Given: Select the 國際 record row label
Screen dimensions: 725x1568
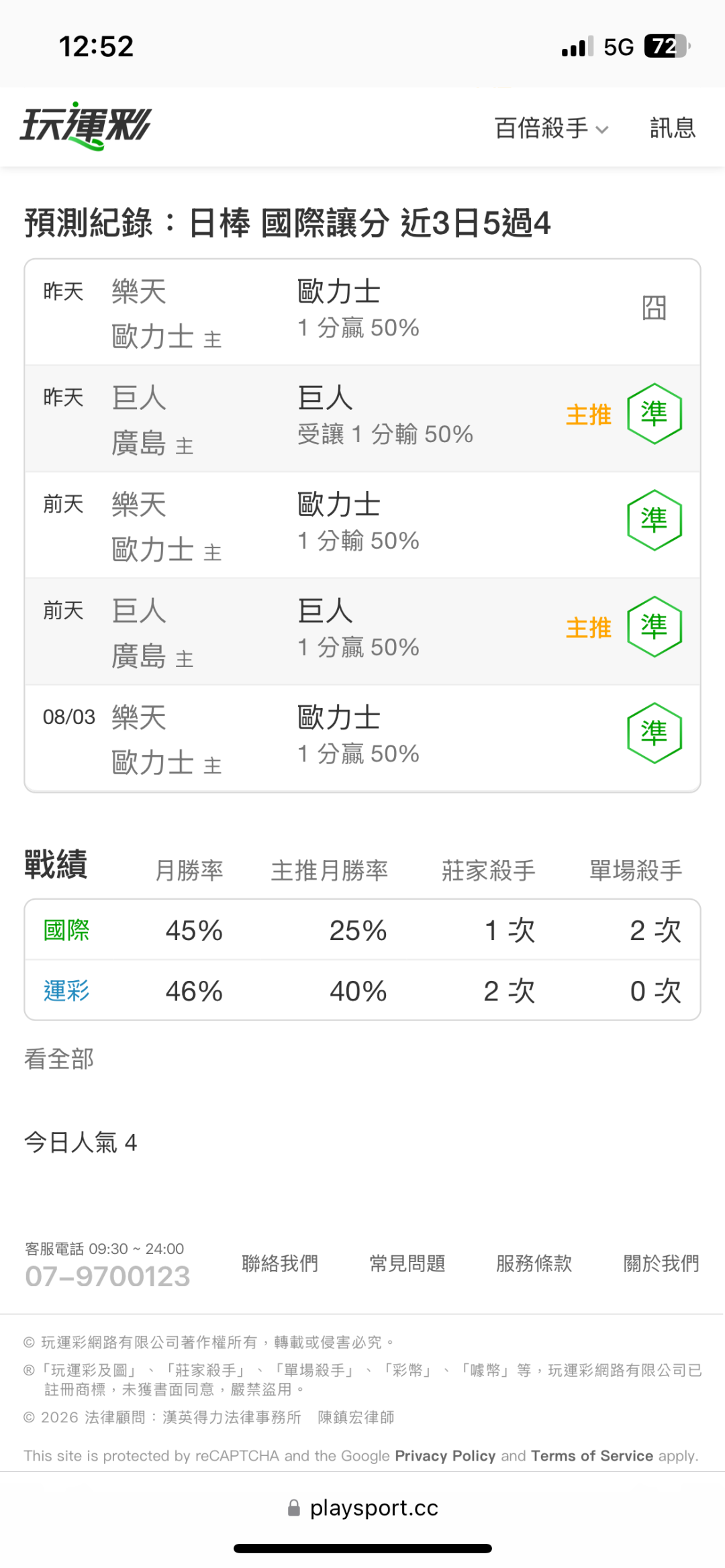Looking at the screenshot, I should tap(66, 931).
